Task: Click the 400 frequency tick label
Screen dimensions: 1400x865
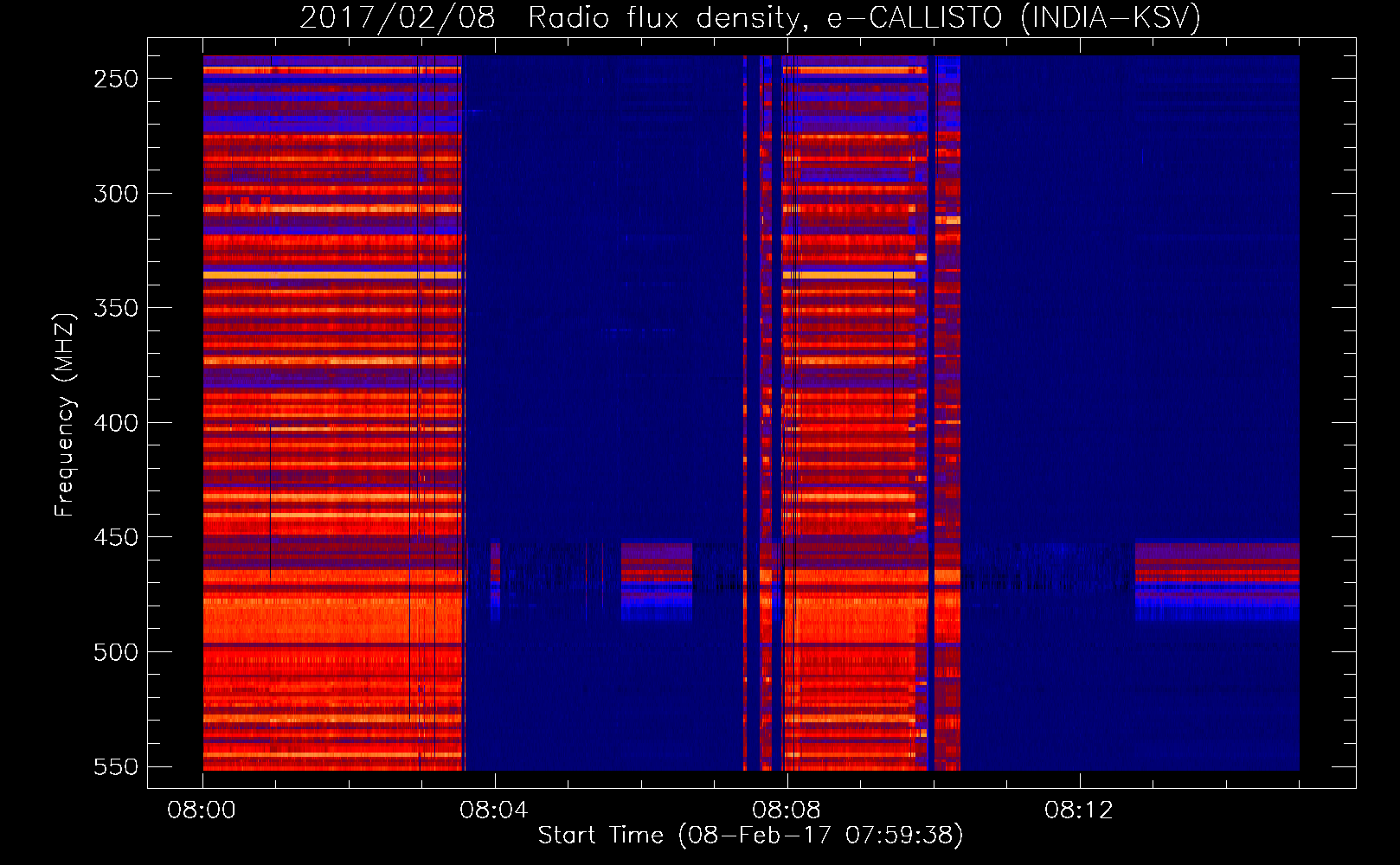Action: click(x=116, y=423)
